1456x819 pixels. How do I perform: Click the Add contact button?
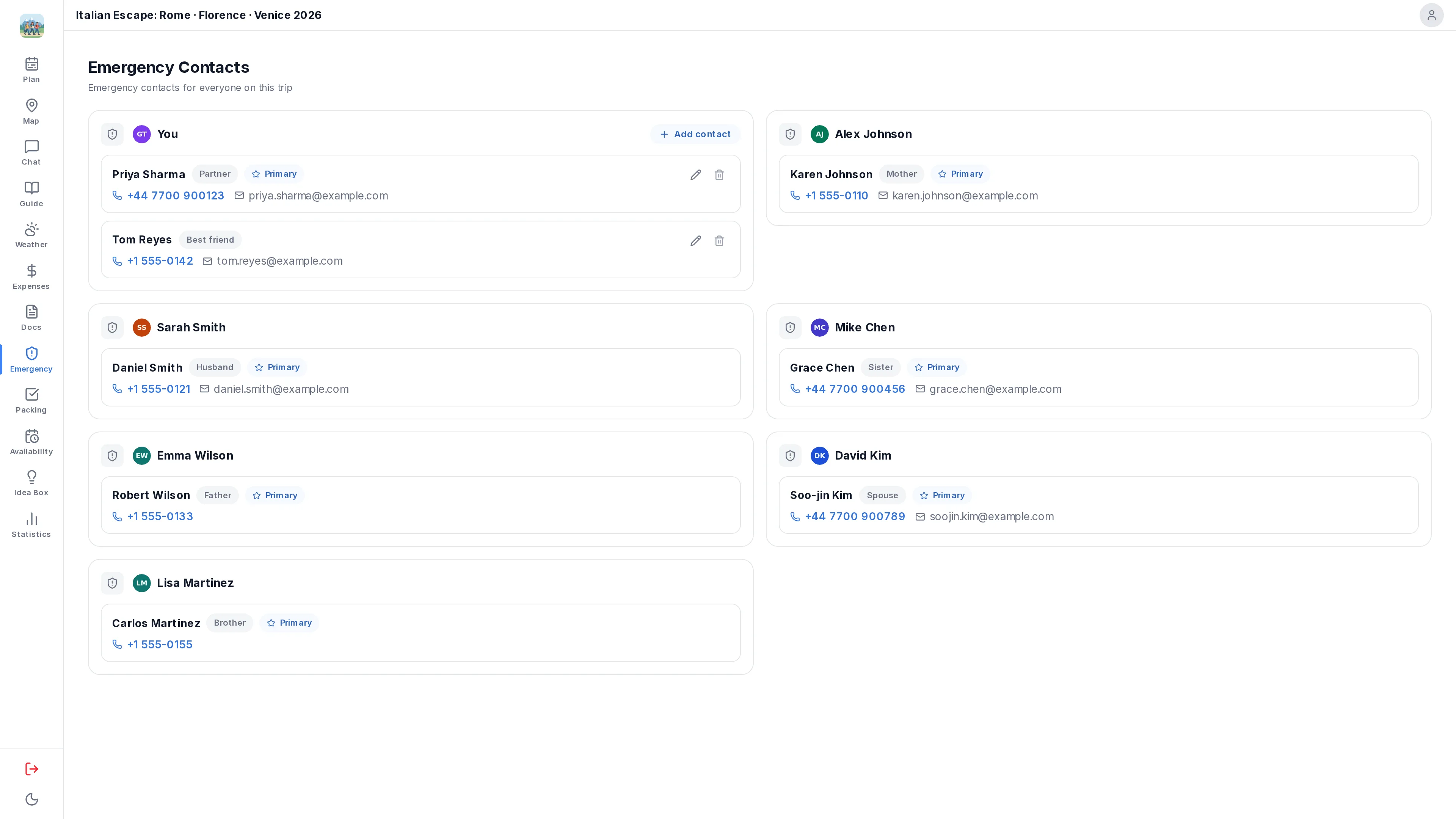(x=695, y=134)
